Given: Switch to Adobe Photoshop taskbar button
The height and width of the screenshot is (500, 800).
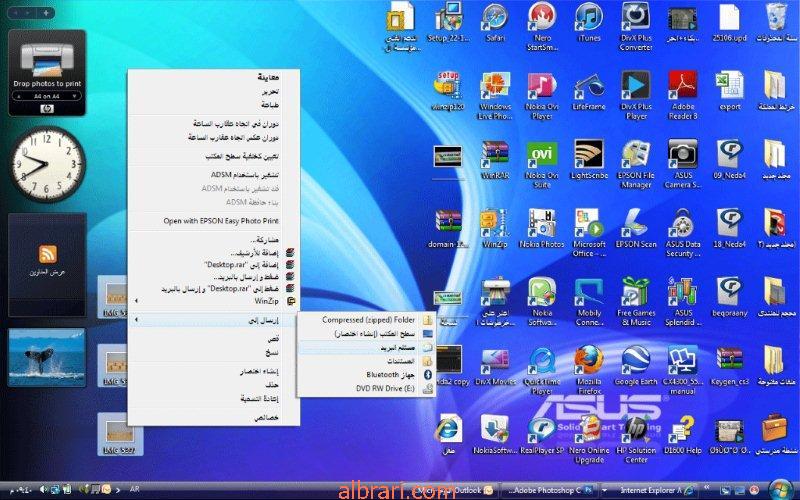Looking at the screenshot, I should click(548, 490).
